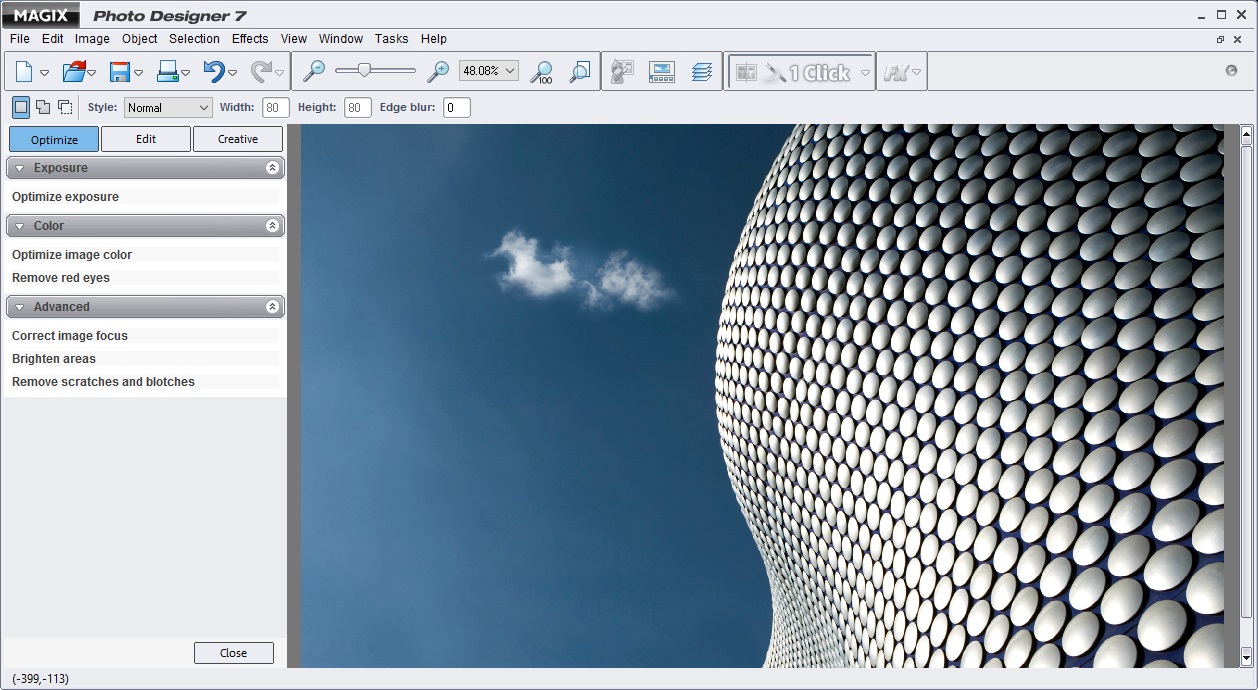Click Correct image focus
This screenshot has width=1258, height=690.
70,336
